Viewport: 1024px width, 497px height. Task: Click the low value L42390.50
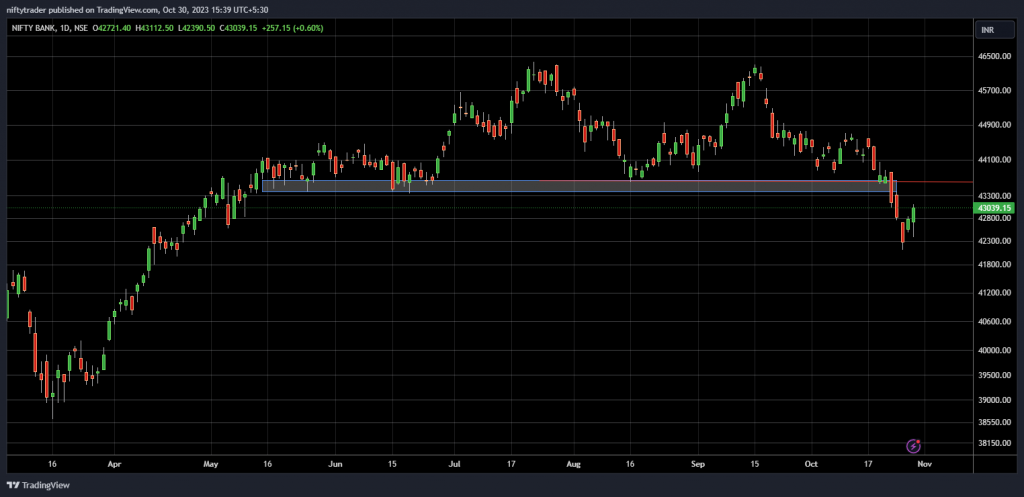click(196, 28)
